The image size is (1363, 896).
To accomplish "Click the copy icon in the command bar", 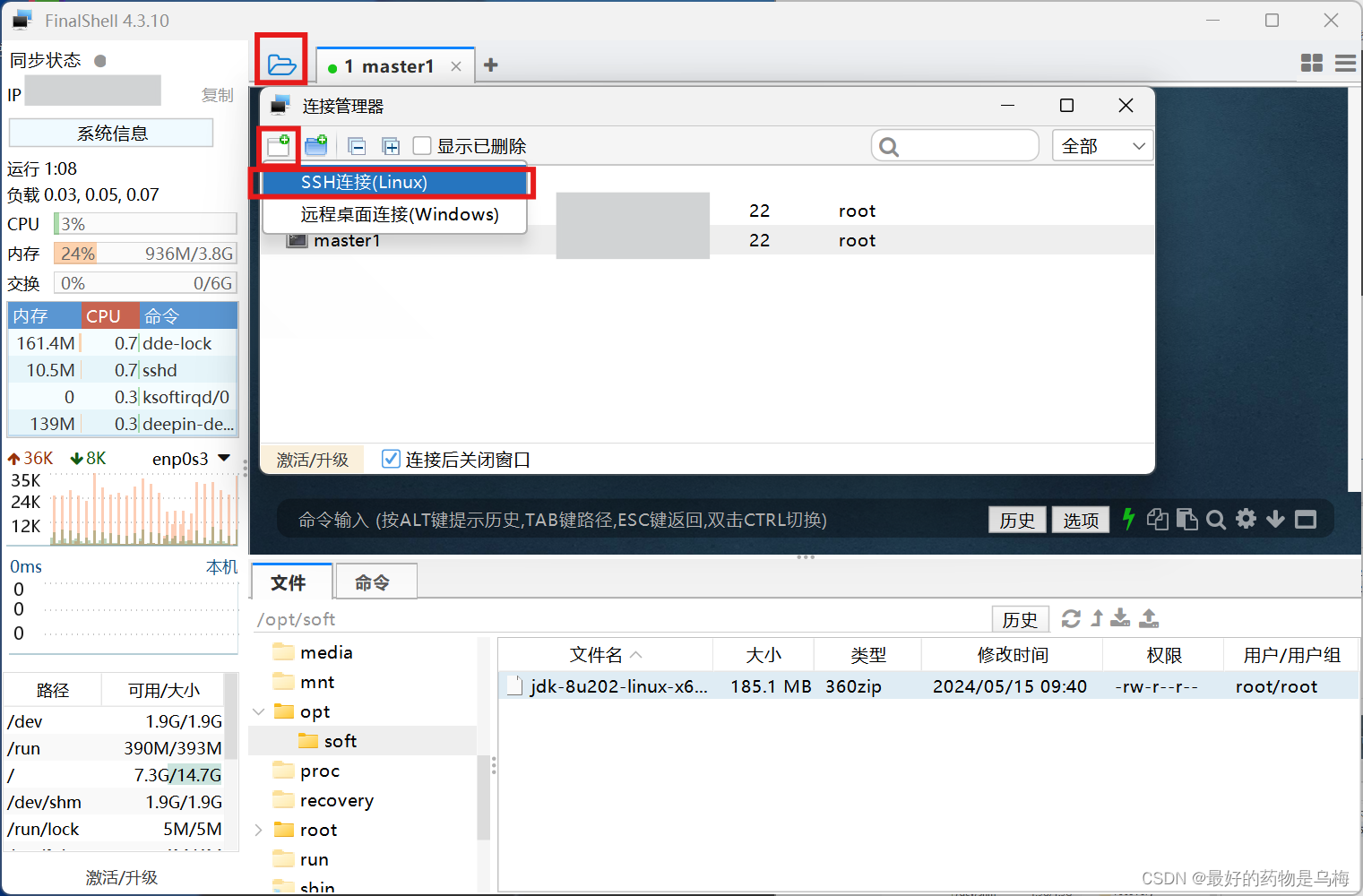I will (1157, 519).
